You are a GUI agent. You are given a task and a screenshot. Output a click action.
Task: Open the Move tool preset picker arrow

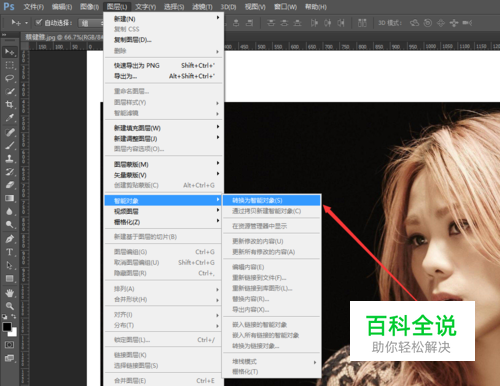(26, 23)
